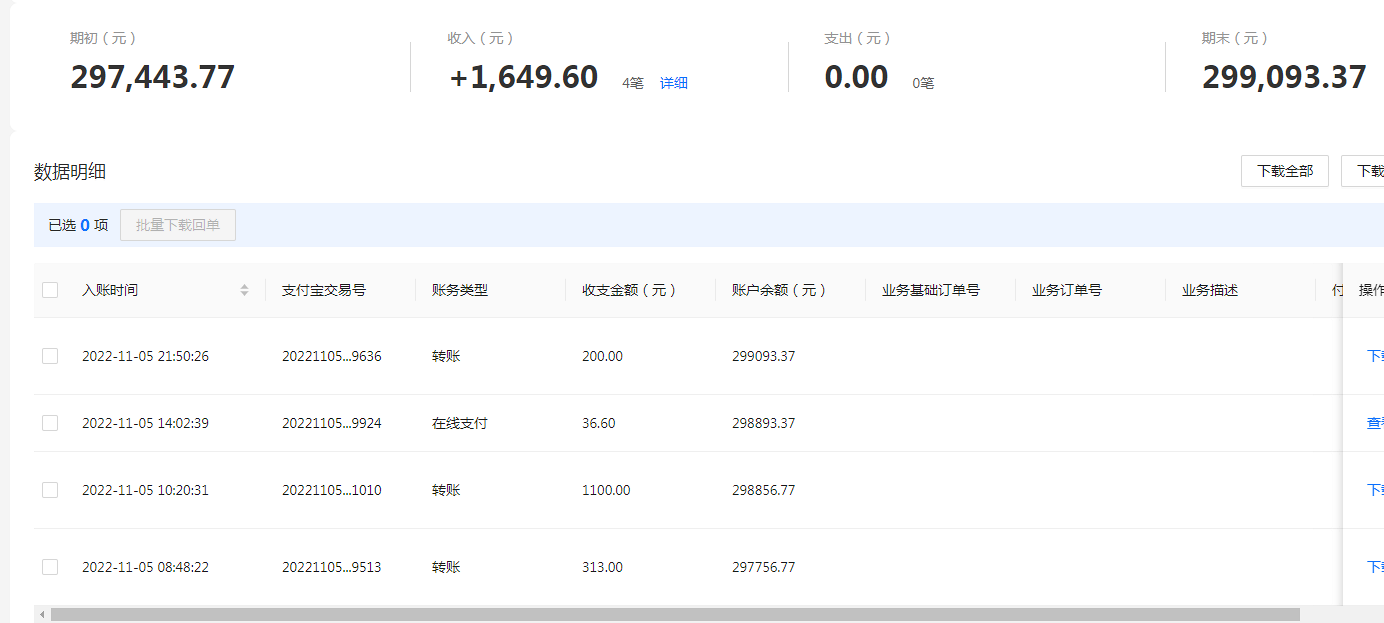Click the opening balance 297,443.77
Viewport: 1384px width, 623px height.
(x=152, y=77)
